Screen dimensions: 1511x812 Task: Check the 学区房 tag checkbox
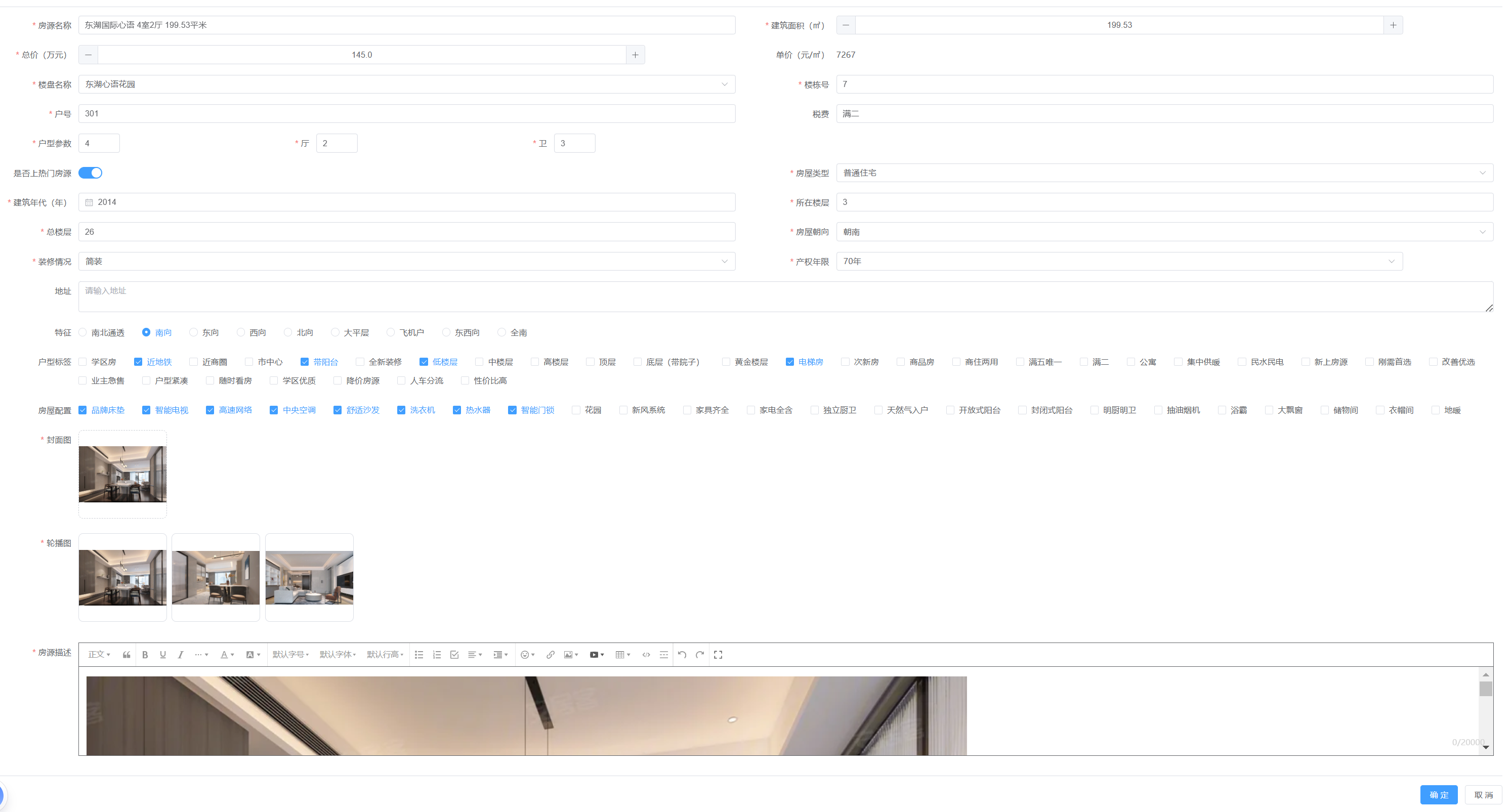coord(82,362)
